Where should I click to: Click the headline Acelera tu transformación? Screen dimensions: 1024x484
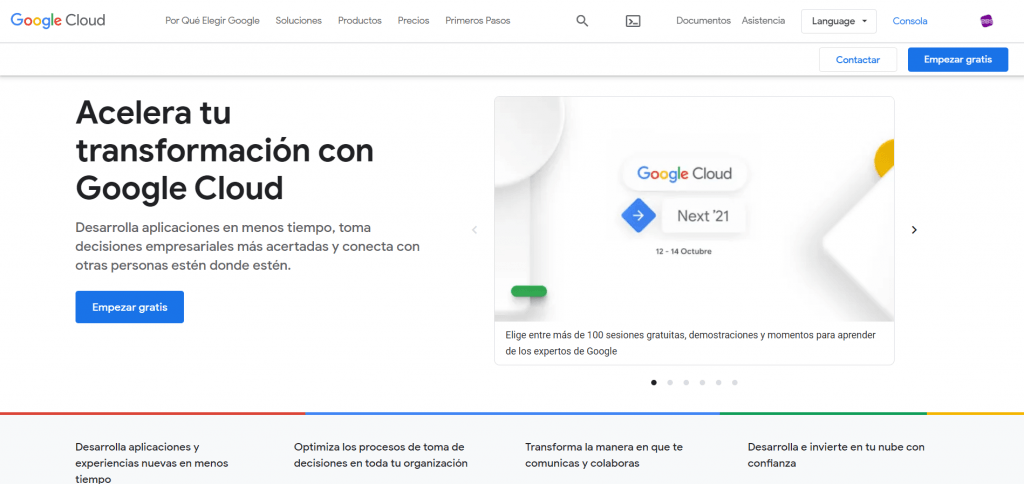click(225, 151)
